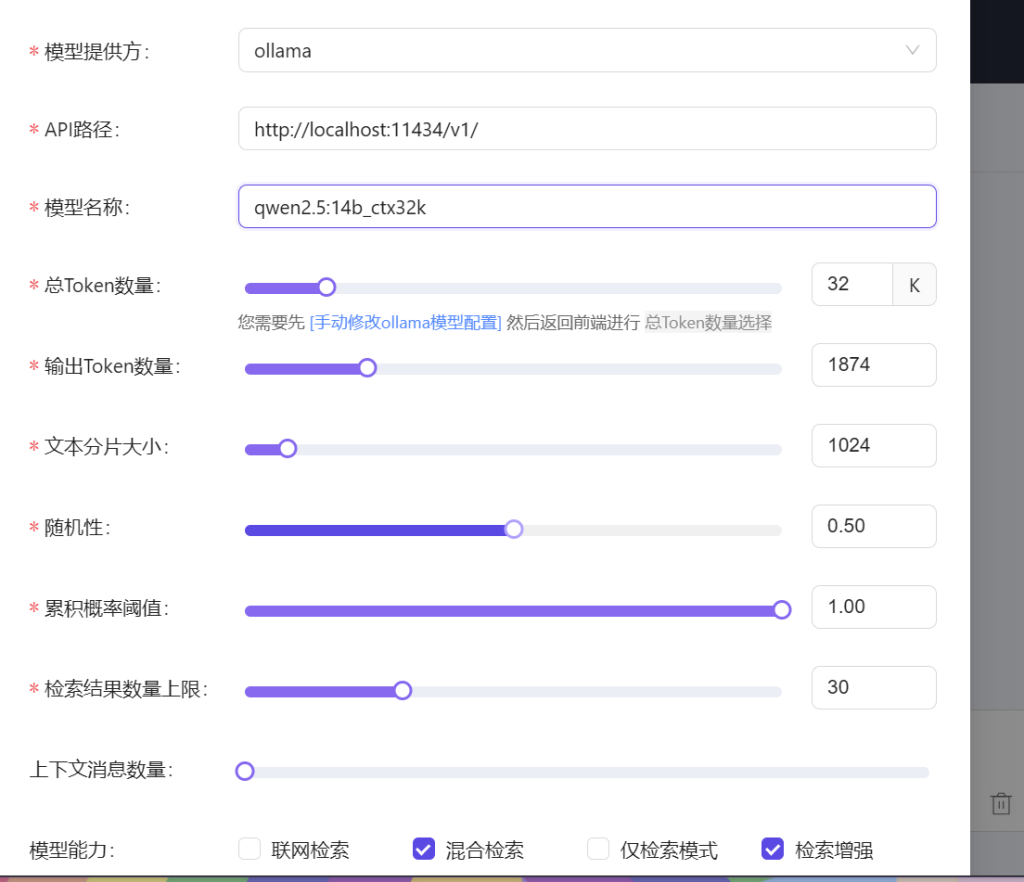Click the 文本分片大小 value box showing 1024
The image size is (1024, 882).
(x=874, y=446)
